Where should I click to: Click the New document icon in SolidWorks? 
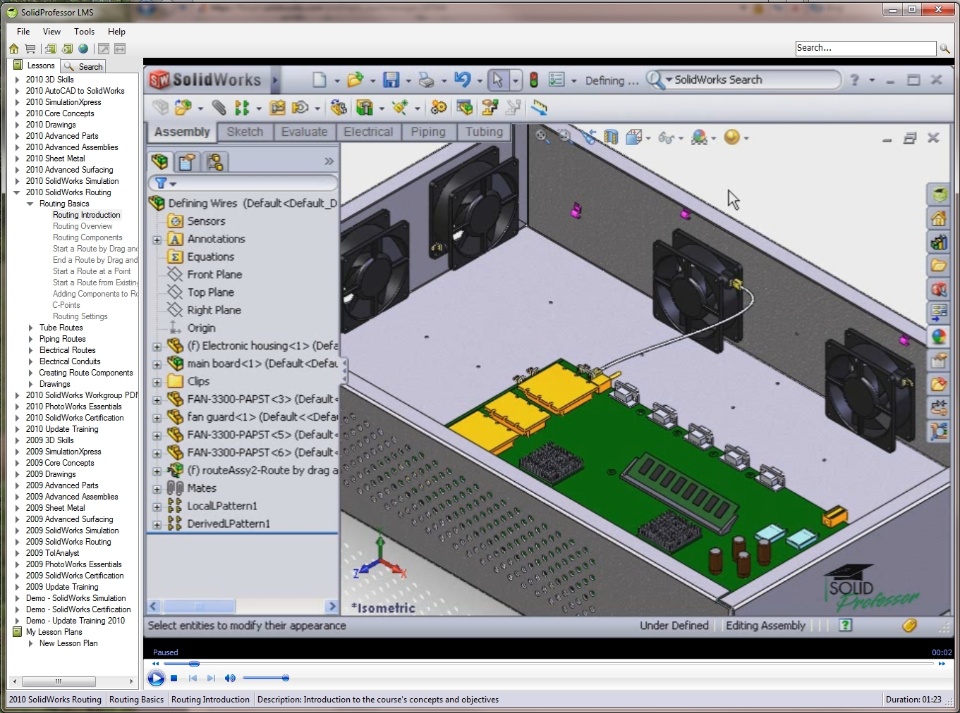(320, 80)
